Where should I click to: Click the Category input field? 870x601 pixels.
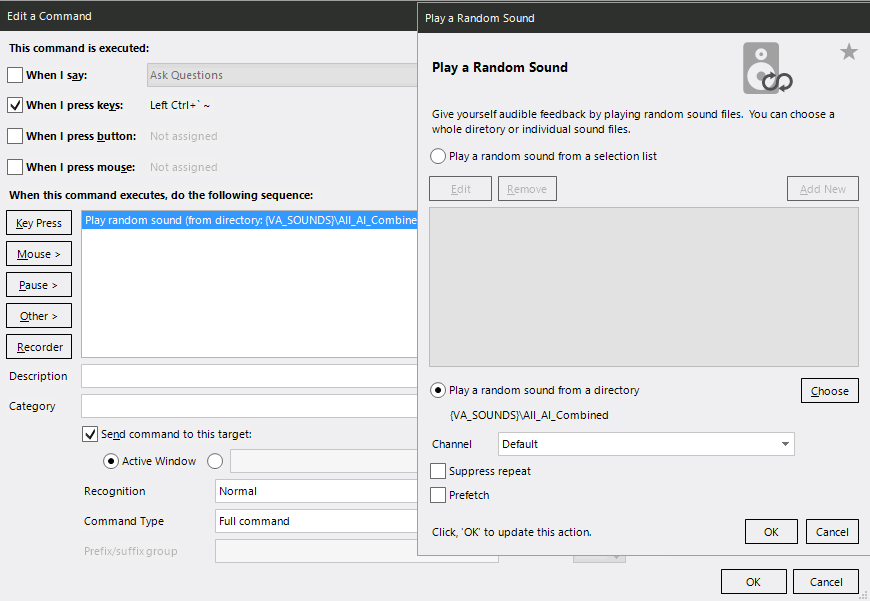(250, 406)
